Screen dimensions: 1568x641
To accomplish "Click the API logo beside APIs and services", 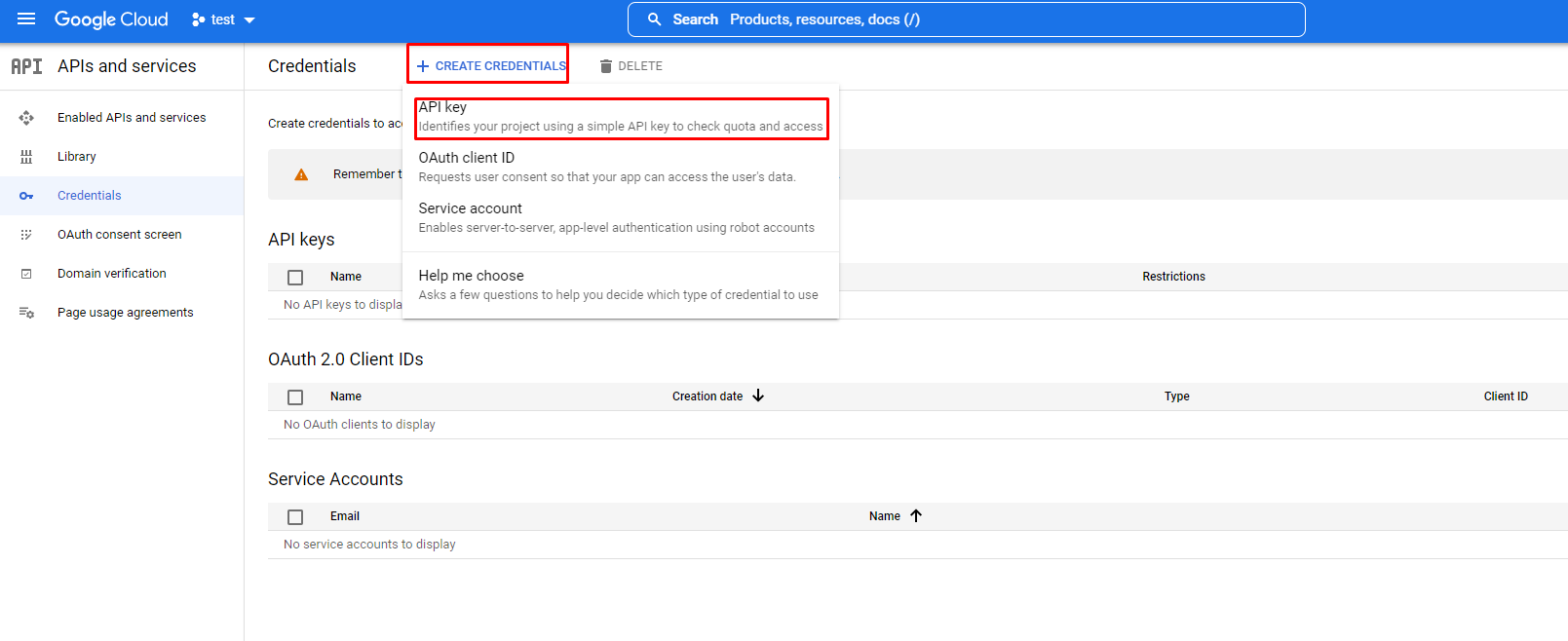I will click(x=26, y=66).
